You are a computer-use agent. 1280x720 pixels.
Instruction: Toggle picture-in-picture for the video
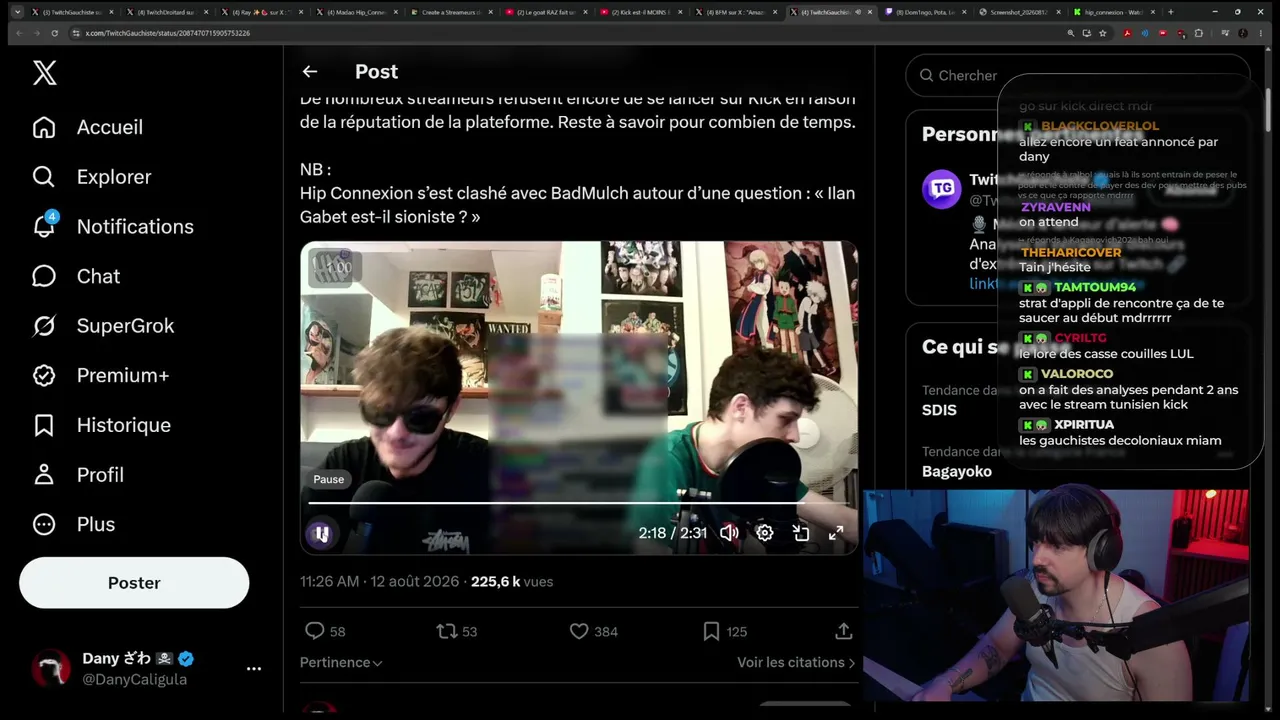[x=801, y=533]
